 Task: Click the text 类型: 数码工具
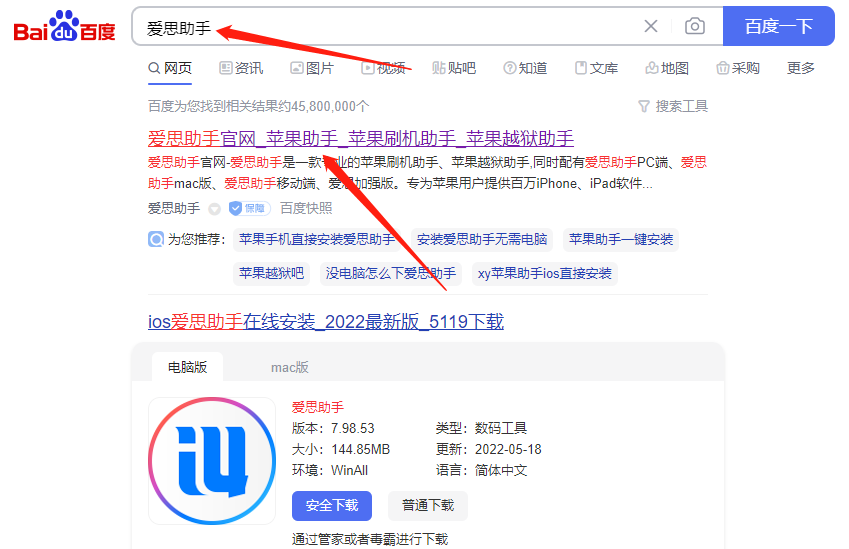click(x=481, y=428)
